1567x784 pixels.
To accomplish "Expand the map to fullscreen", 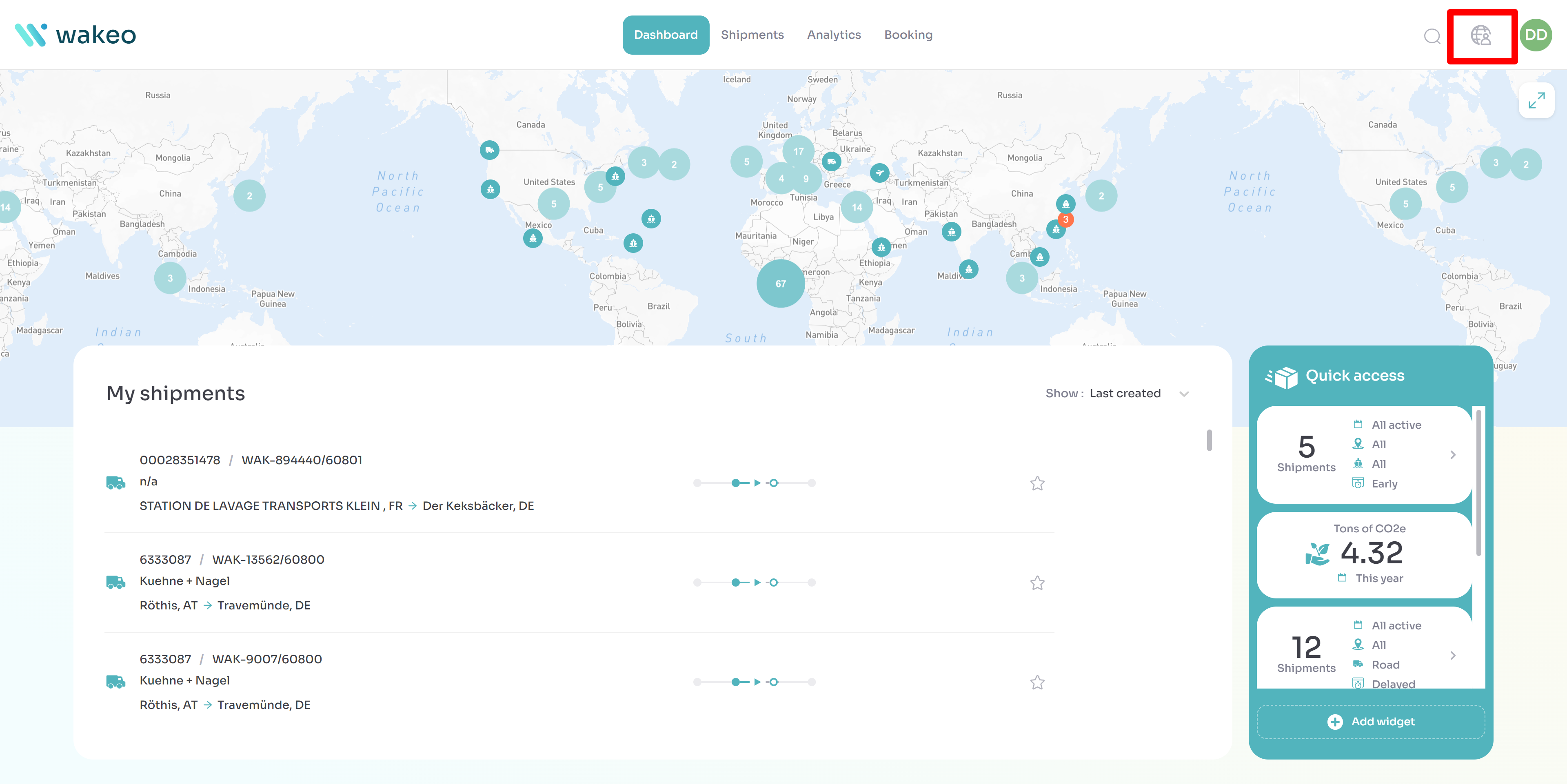I will (1536, 100).
